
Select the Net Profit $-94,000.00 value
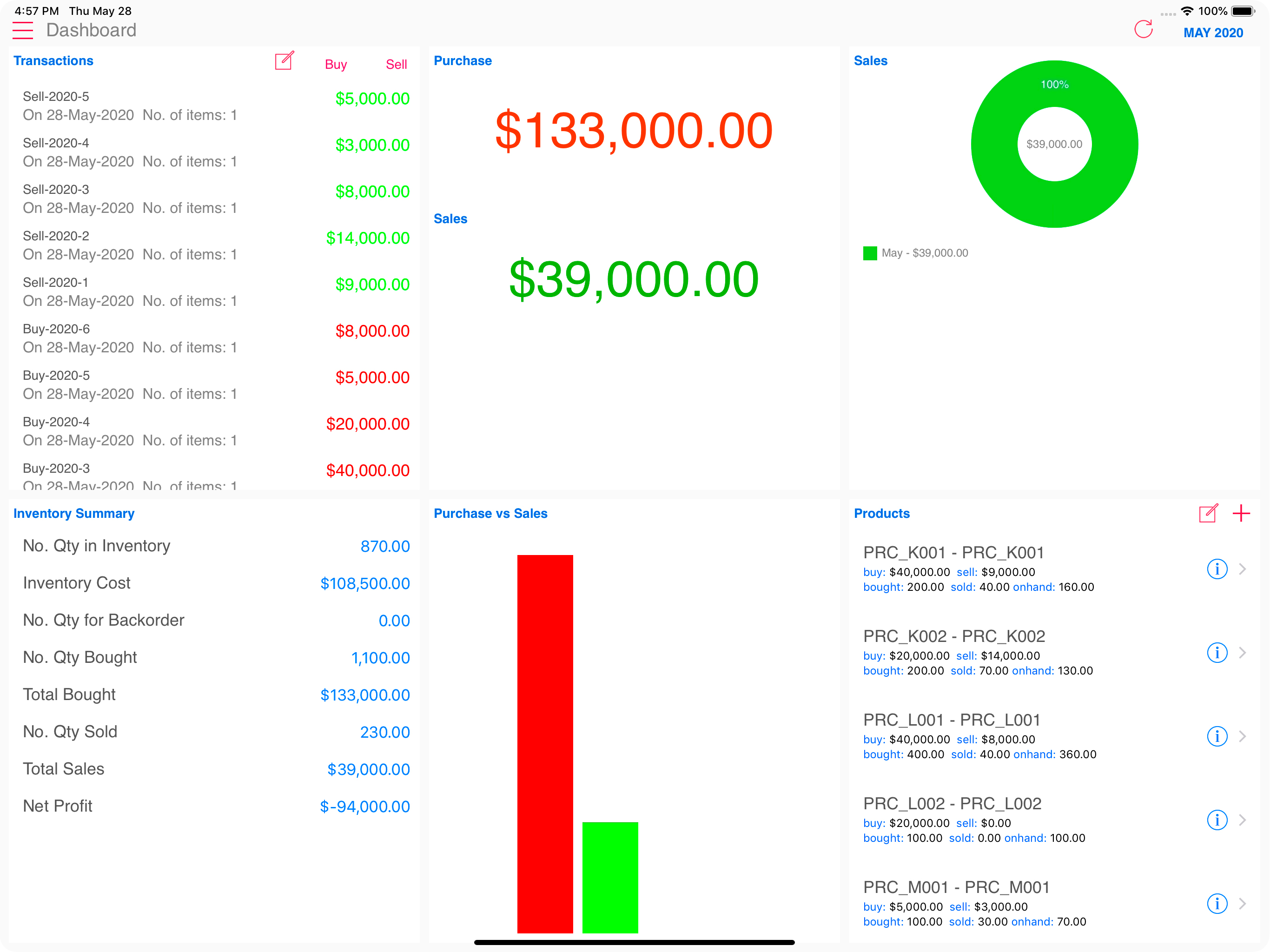[x=365, y=807]
